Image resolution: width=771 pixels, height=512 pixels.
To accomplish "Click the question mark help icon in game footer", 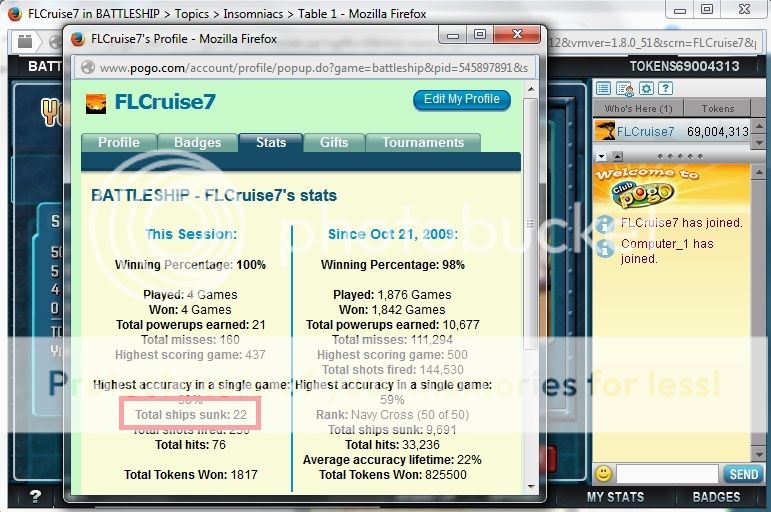I will pyautogui.click(x=34, y=497).
